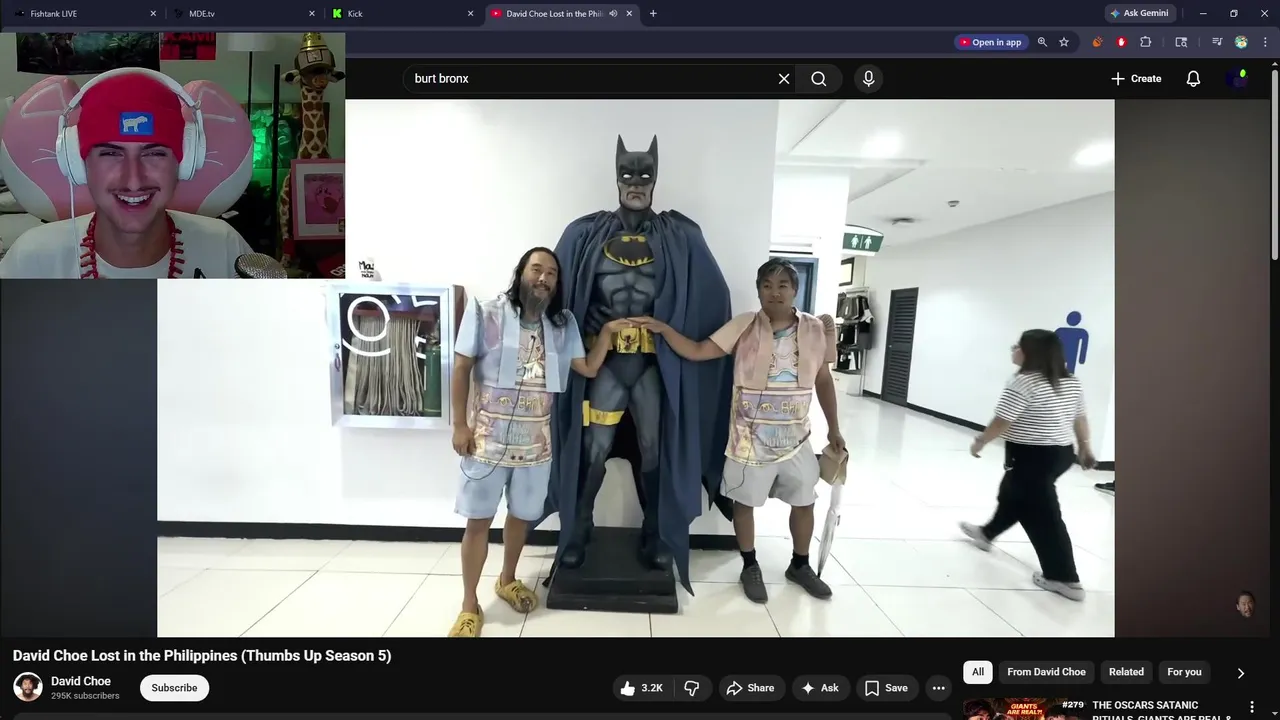Mute the audio-playing YouTube tab

pos(613,14)
